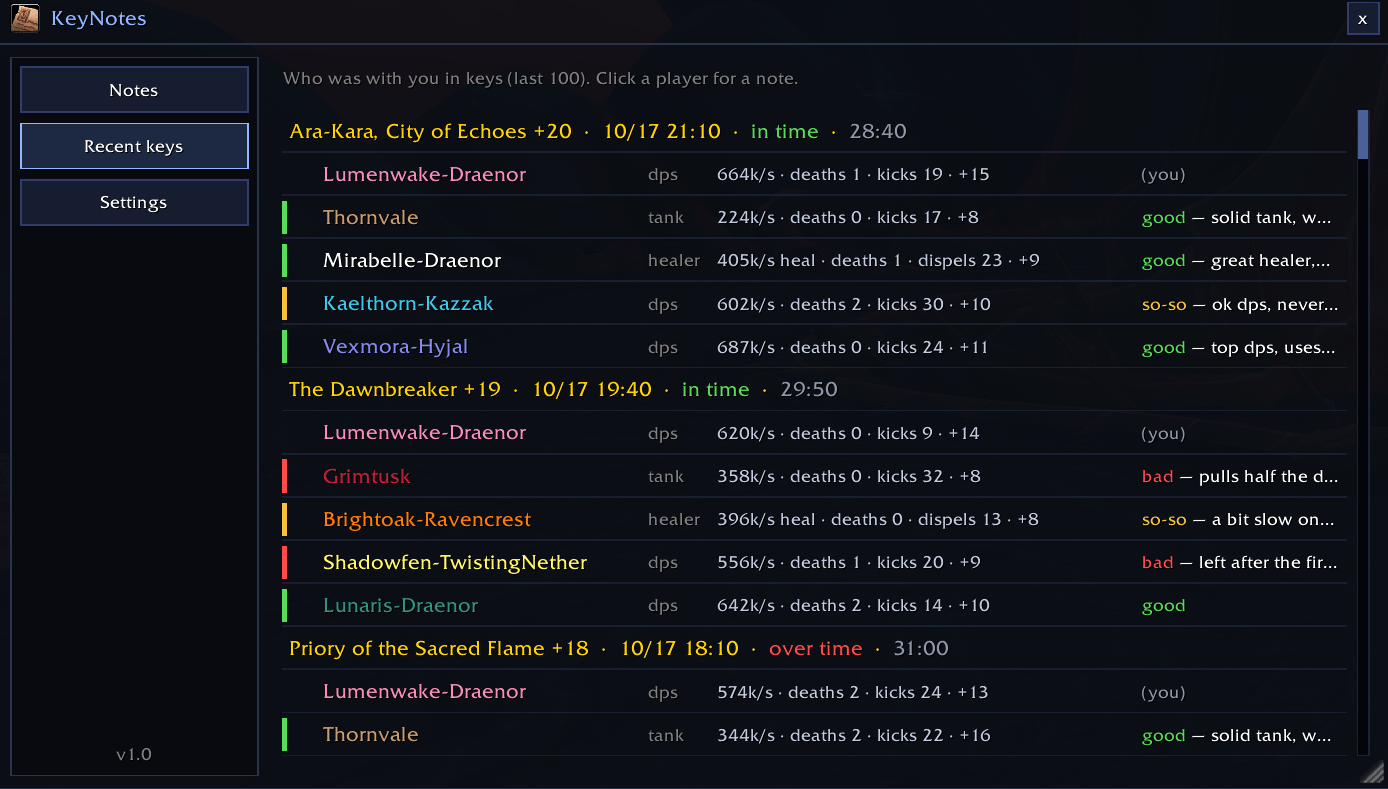The height and width of the screenshot is (789, 1388).
Task: Select The Dawnbreaker +19 key header
Action: pyautogui.click(x=814, y=389)
